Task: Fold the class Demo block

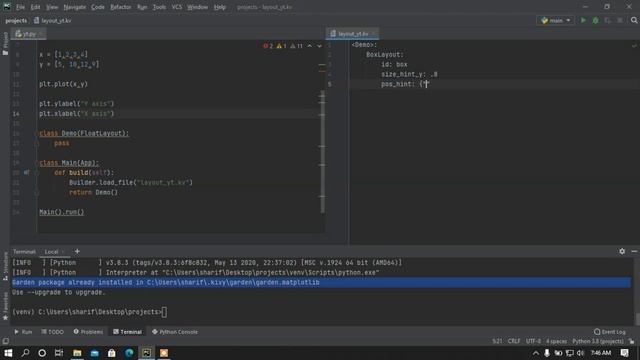Action: (37, 133)
